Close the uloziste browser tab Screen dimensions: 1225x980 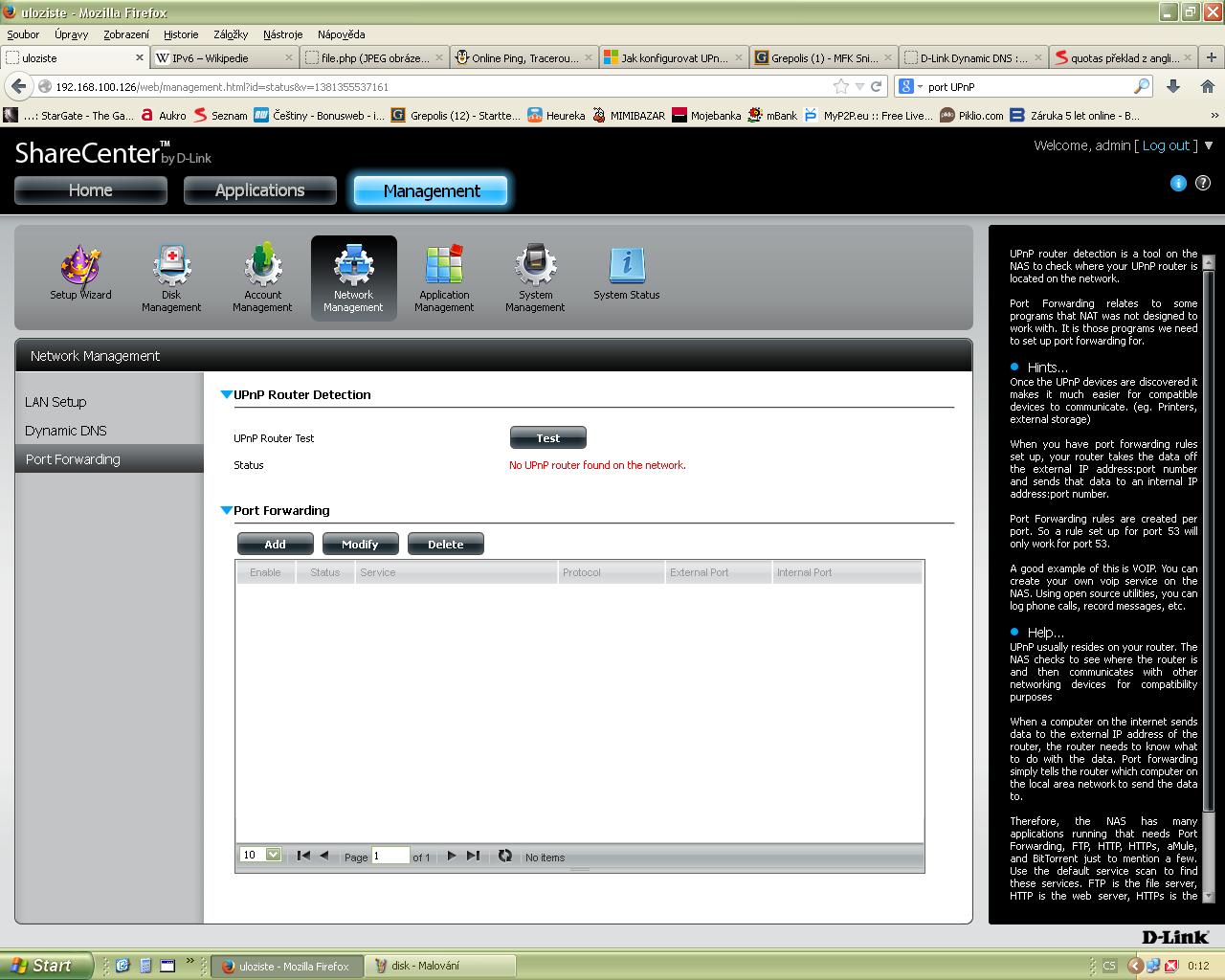tap(140, 57)
